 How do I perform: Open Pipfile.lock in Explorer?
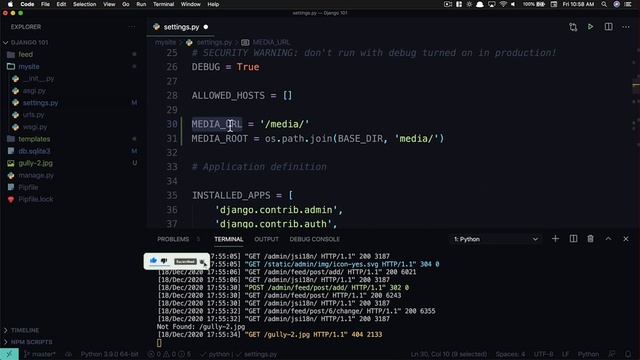click(x=36, y=199)
